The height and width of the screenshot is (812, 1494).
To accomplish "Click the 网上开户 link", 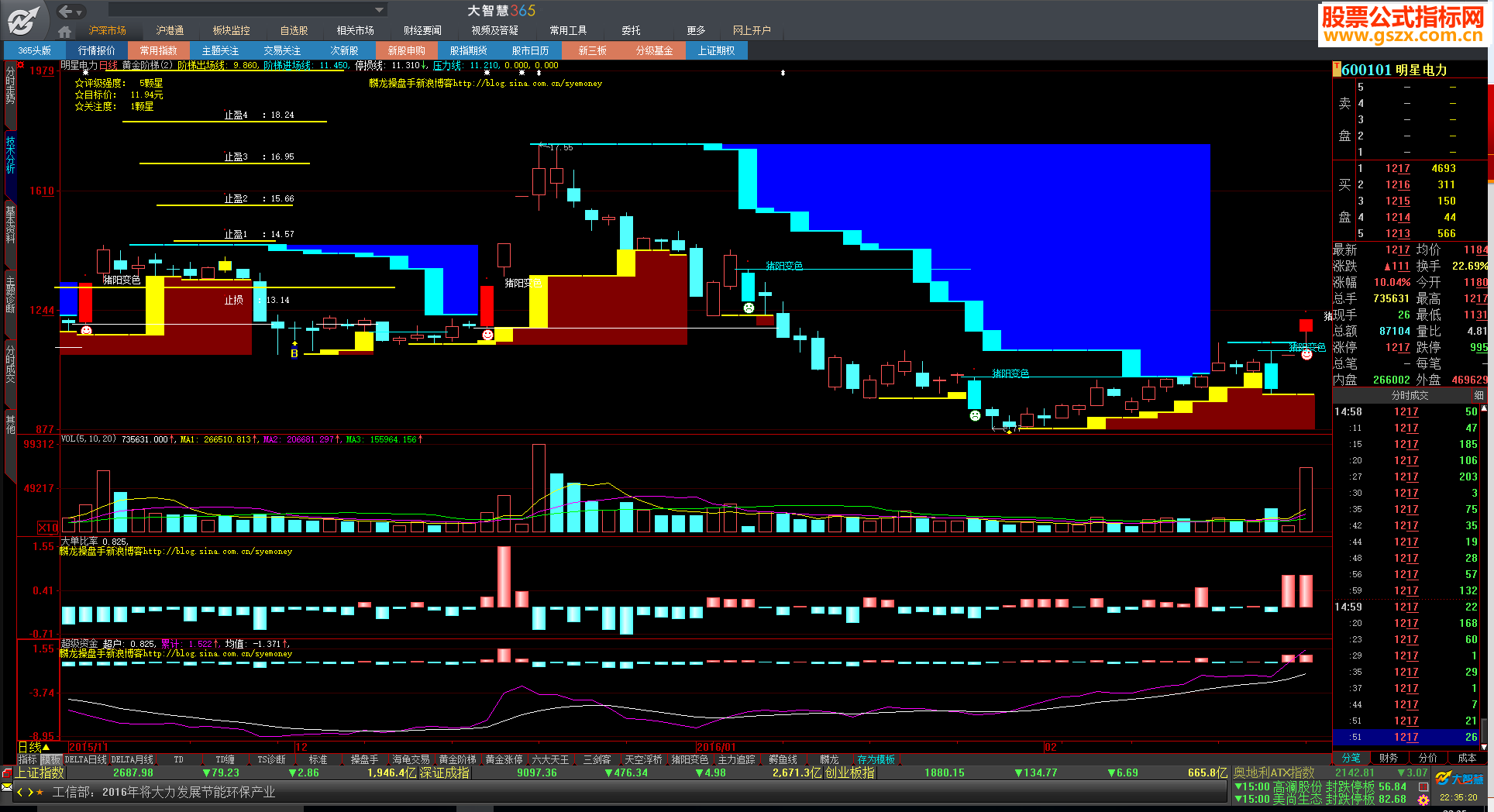I will (752, 30).
